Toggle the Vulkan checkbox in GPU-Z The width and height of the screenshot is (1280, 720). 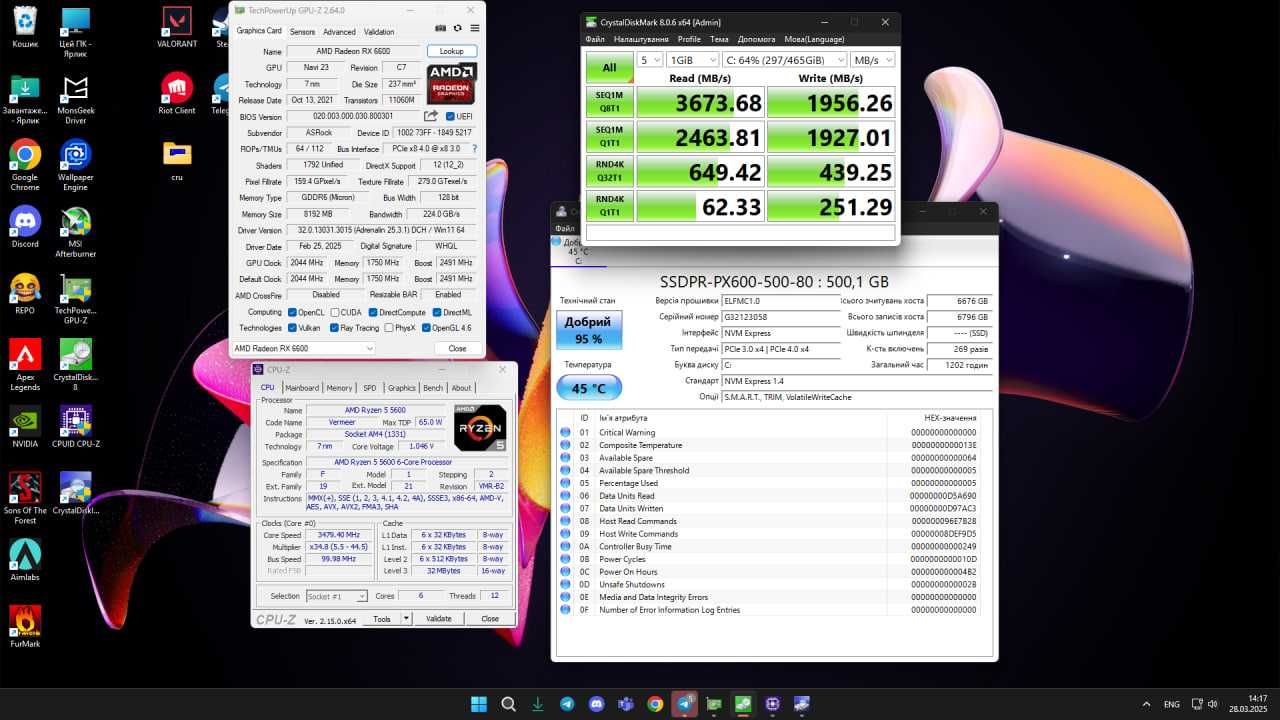[x=292, y=328]
